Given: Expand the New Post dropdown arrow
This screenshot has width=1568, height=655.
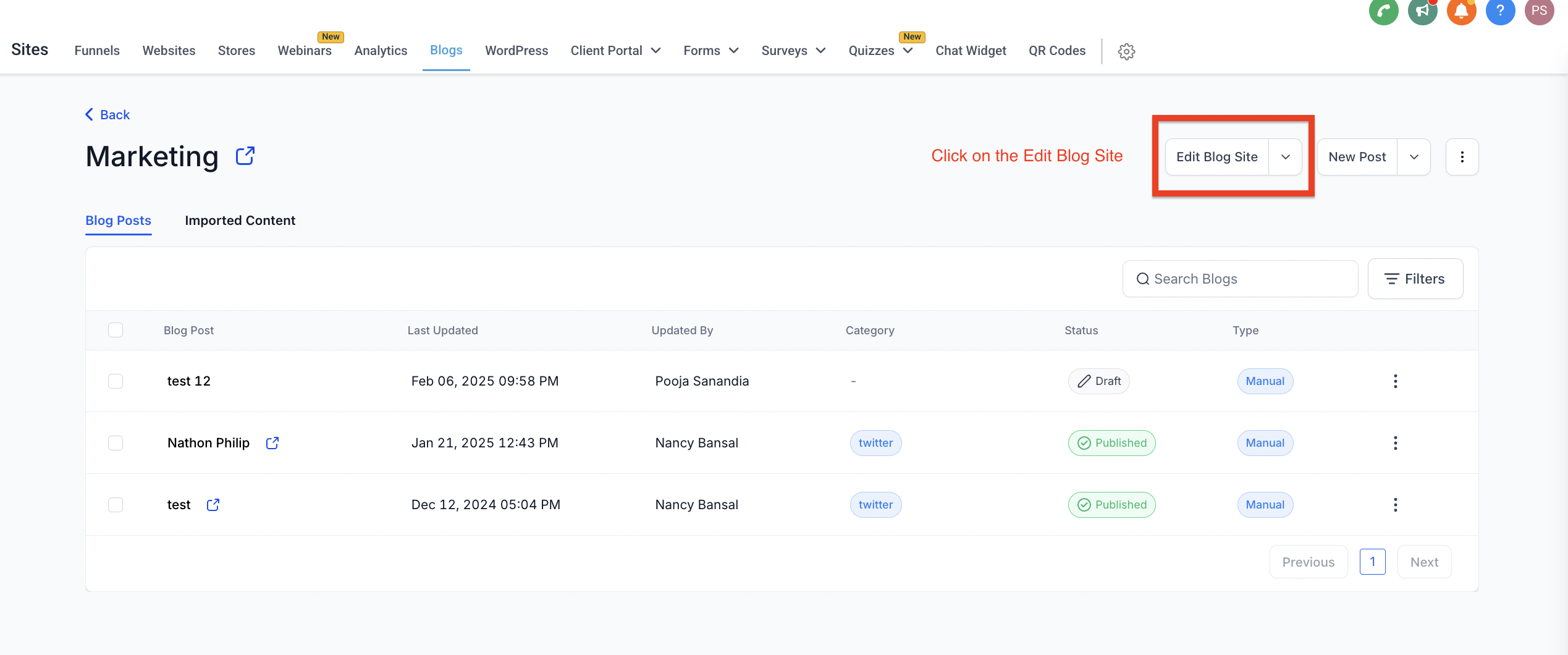Looking at the screenshot, I should pyautogui.click(x=1414, y=157).
